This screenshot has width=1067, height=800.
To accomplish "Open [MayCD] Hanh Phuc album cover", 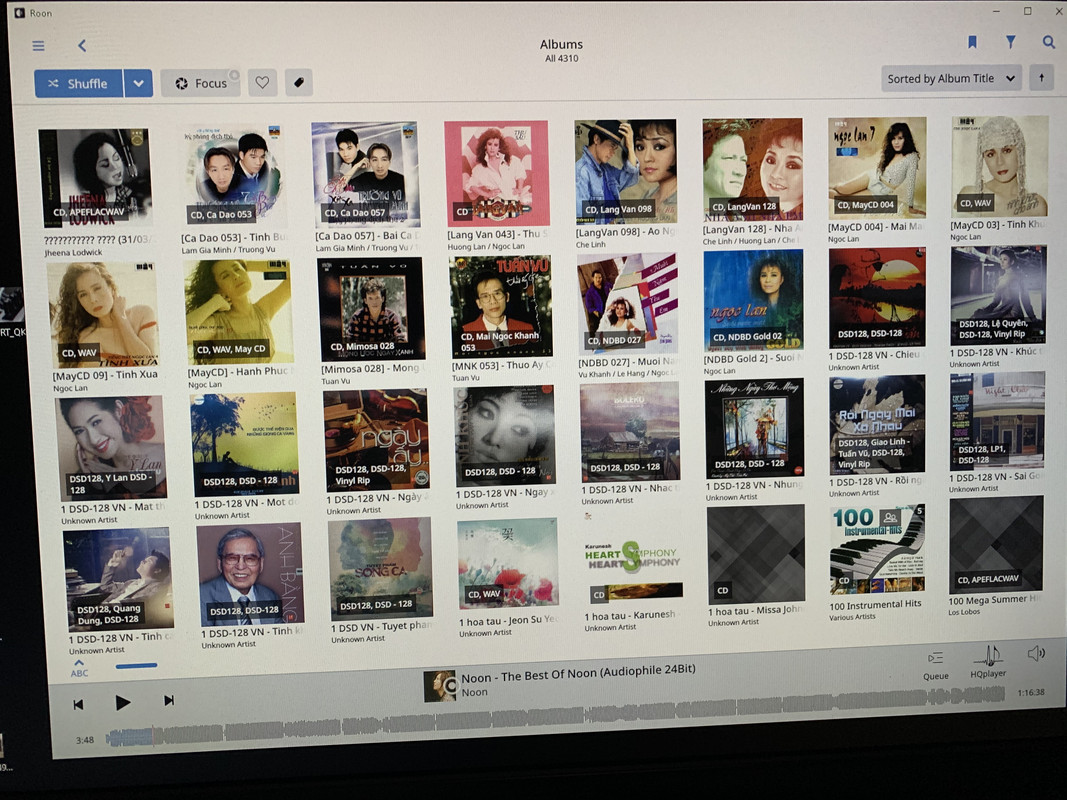I will point(239,312).
